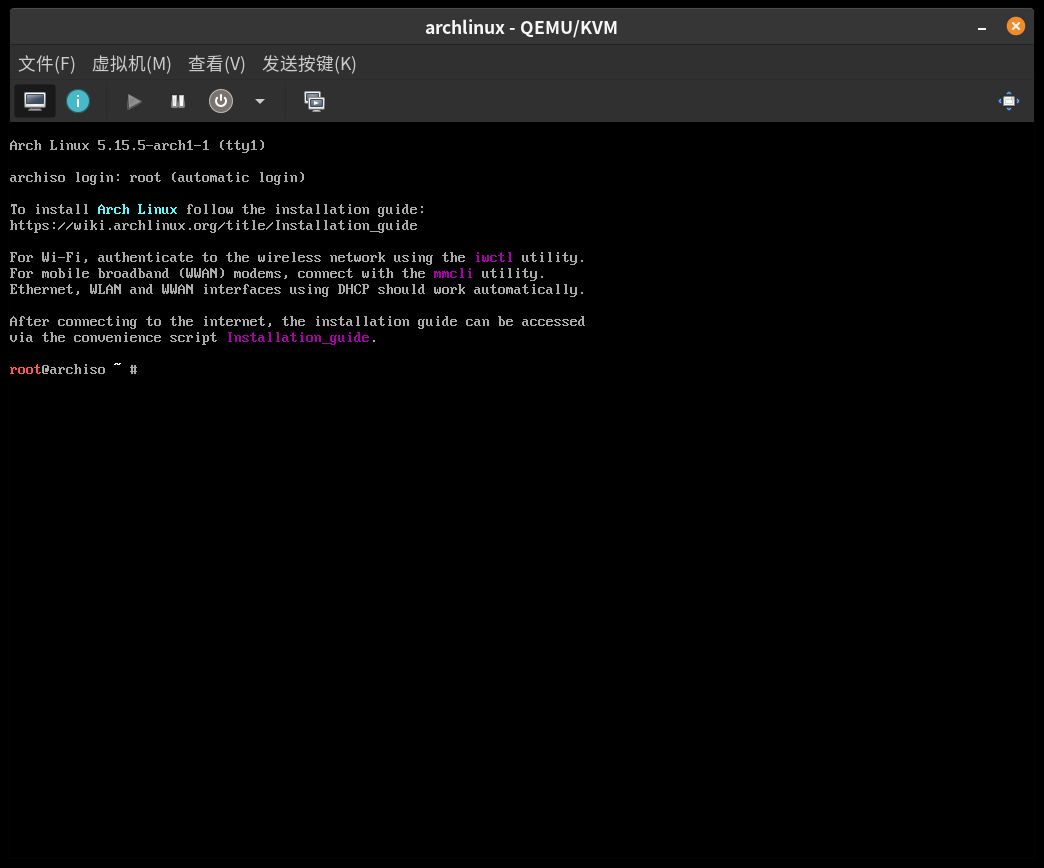Close the archlinux QEMU/KVM window
1044x868 pixels.
click(1015, 26)
